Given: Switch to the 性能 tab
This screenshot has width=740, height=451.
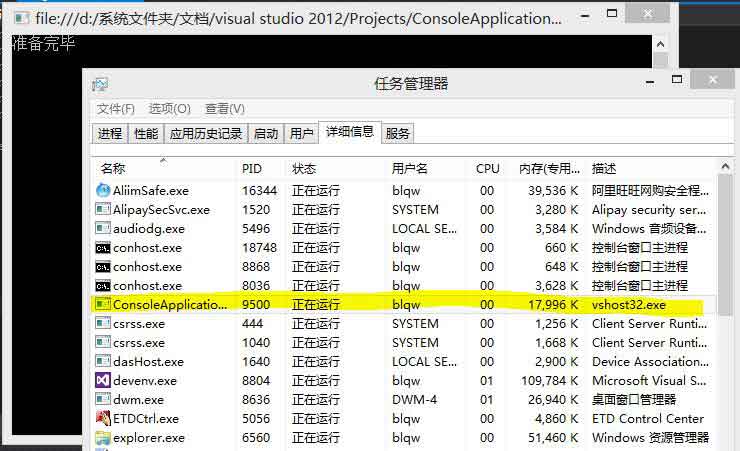Looking at the screenshot, I should pyautogui.click(x=146, y=134).
